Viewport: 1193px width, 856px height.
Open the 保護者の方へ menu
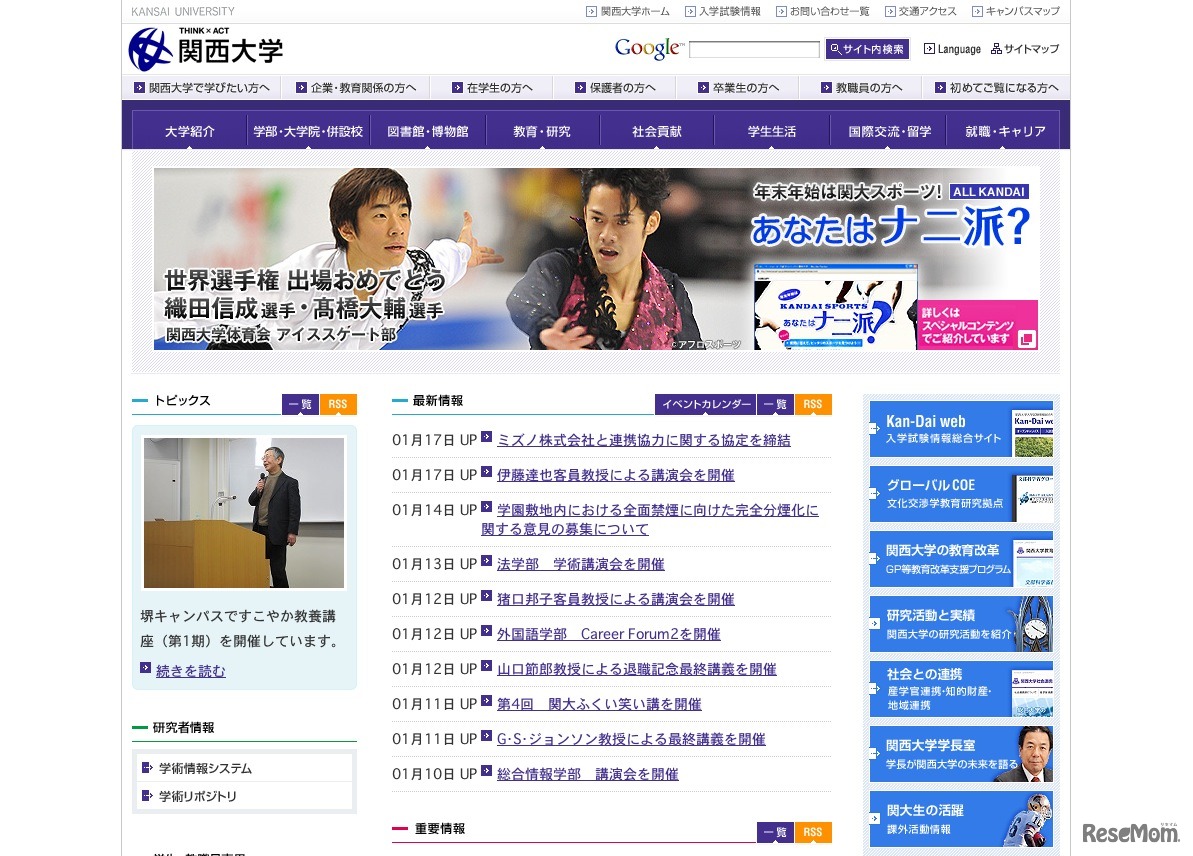coord(619,87)
